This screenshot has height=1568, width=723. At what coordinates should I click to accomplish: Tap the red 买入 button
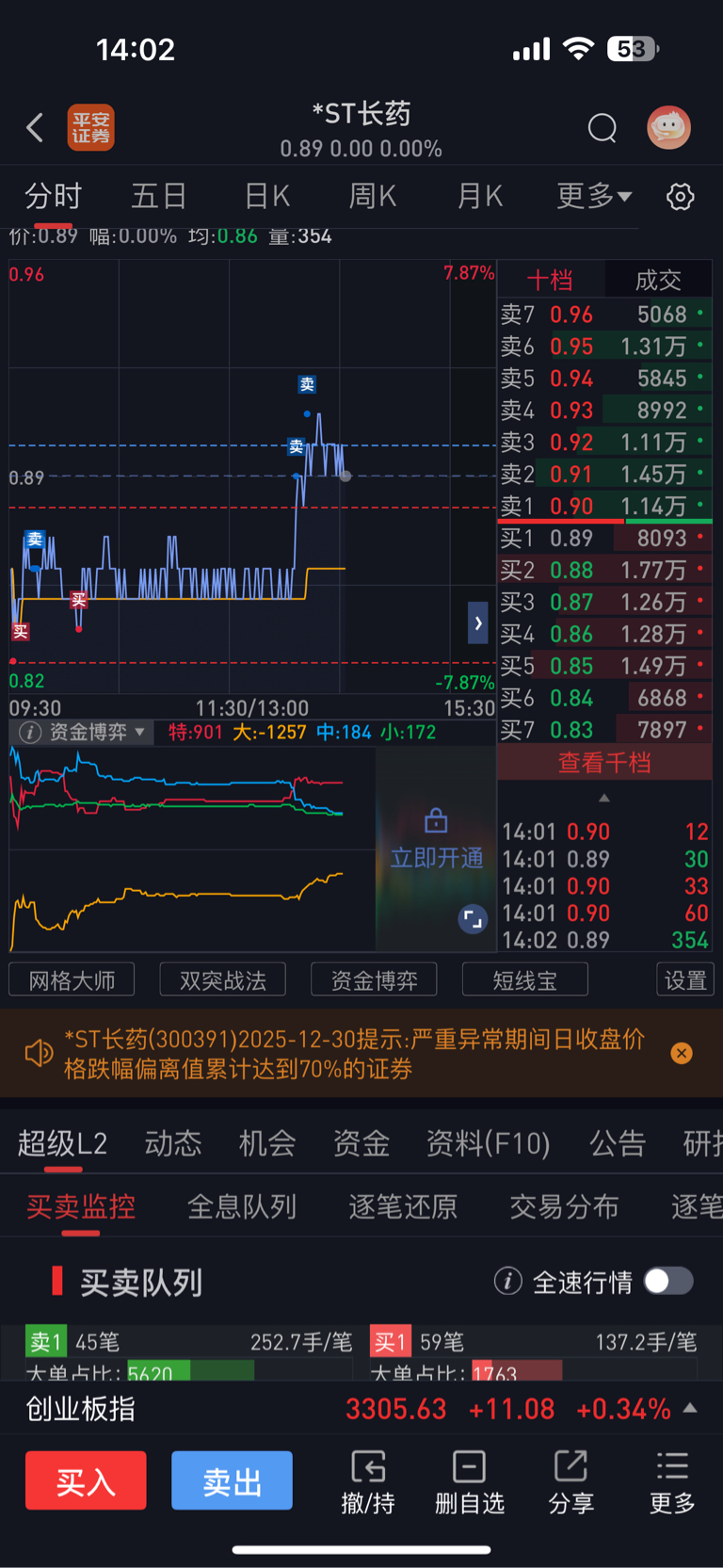86,1481
